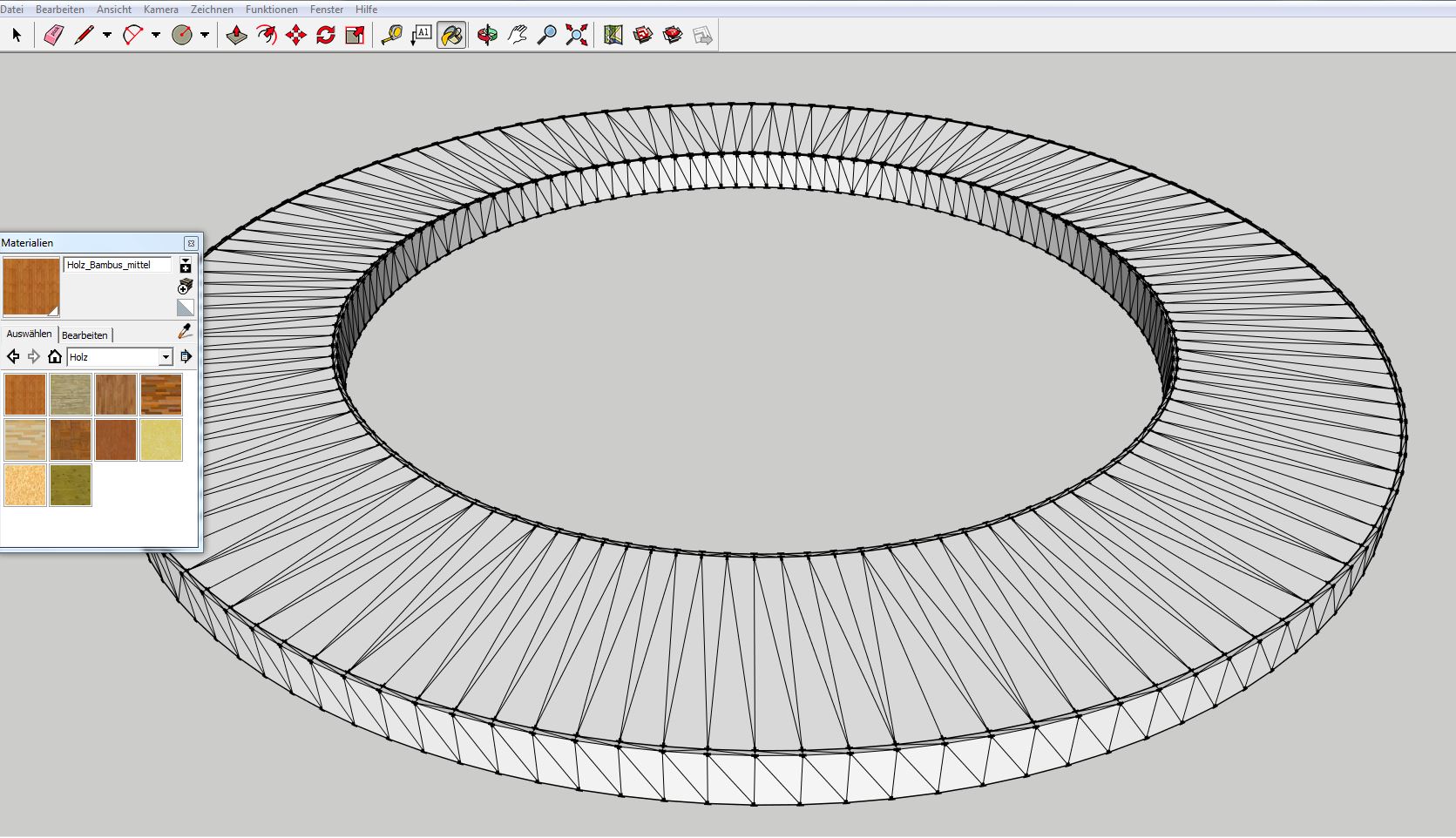Open the Kamera menu
The image size is (1456, 838).
[x=160, y=10]
